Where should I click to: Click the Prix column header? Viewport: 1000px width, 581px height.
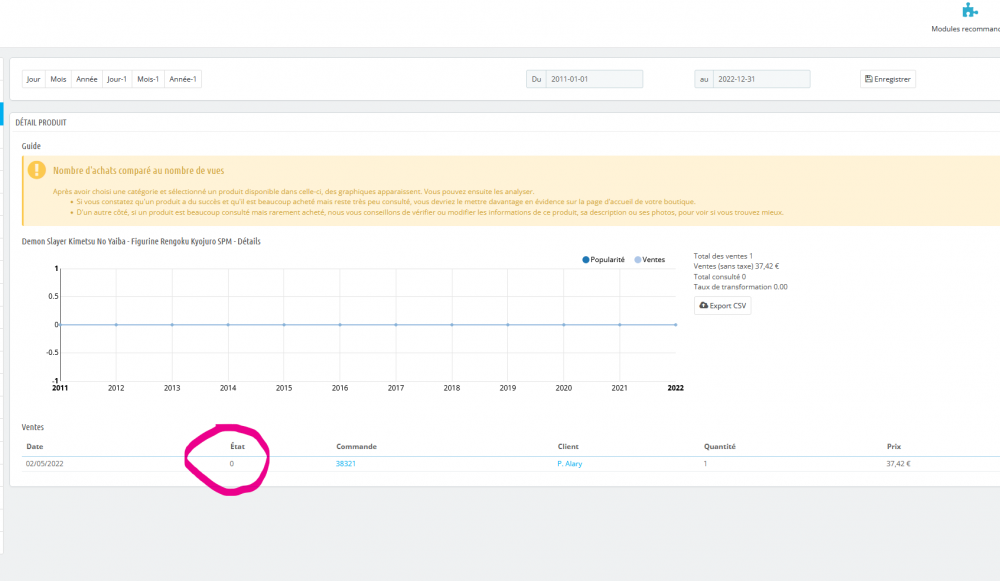pyautogui.click(x=893, y=446)
